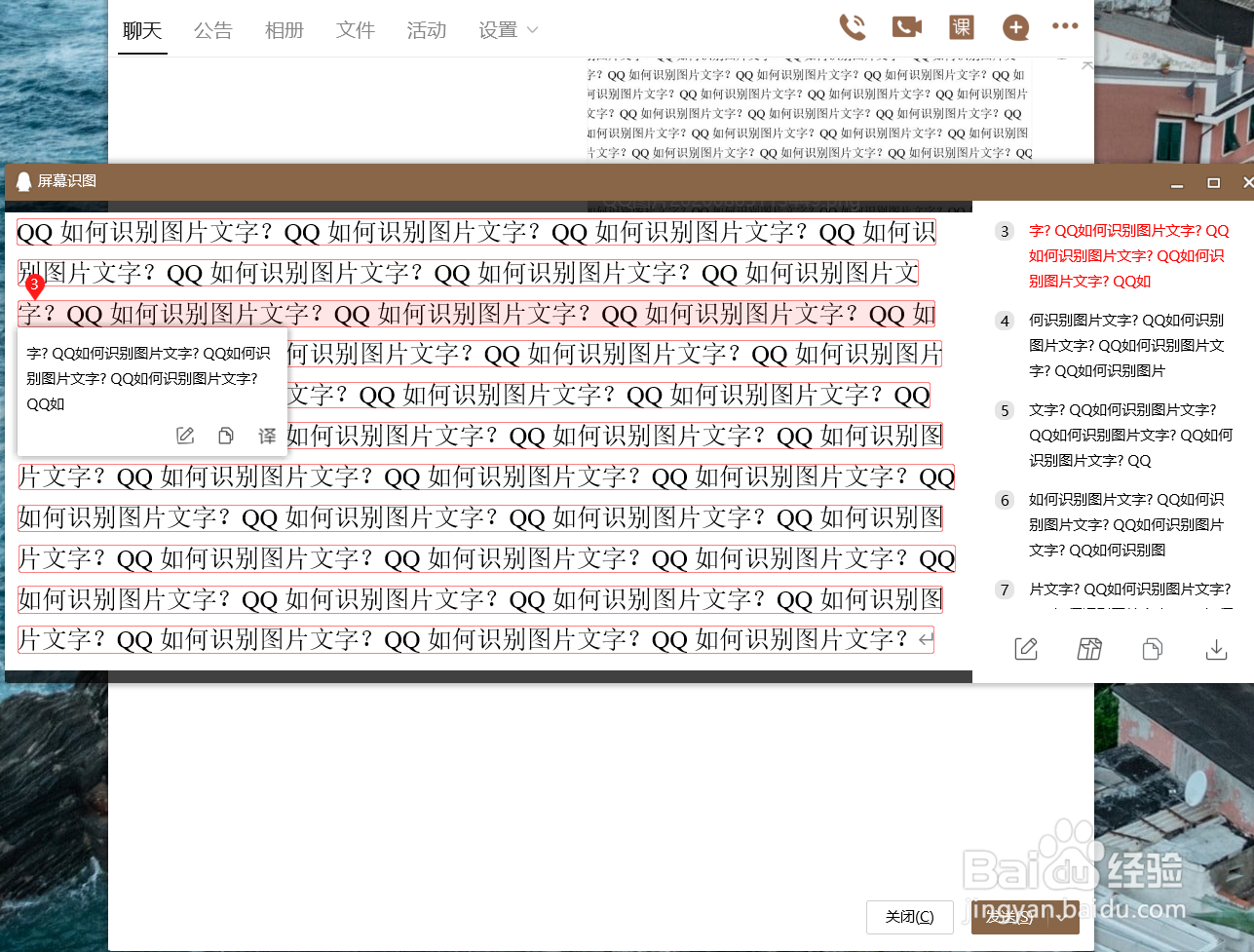Switch to the 相册 album tab
The height and width of the screenshot is (952, 1254).
[285, 30]
